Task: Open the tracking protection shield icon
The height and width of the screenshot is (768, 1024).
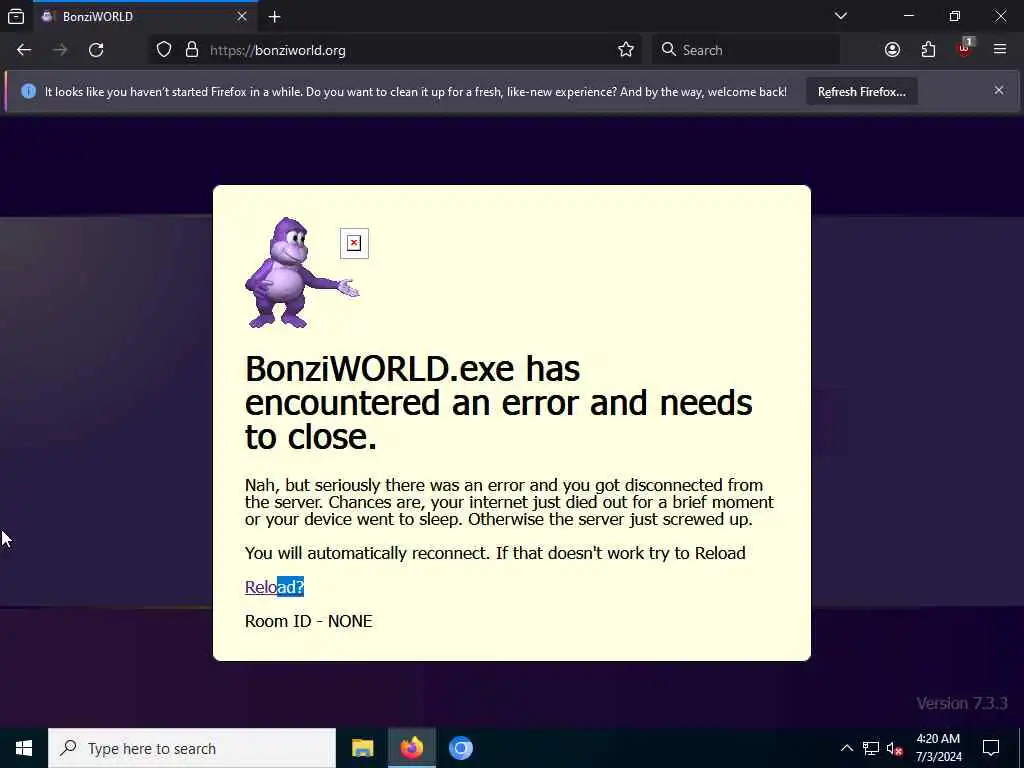Action: [x=164, y=50]
